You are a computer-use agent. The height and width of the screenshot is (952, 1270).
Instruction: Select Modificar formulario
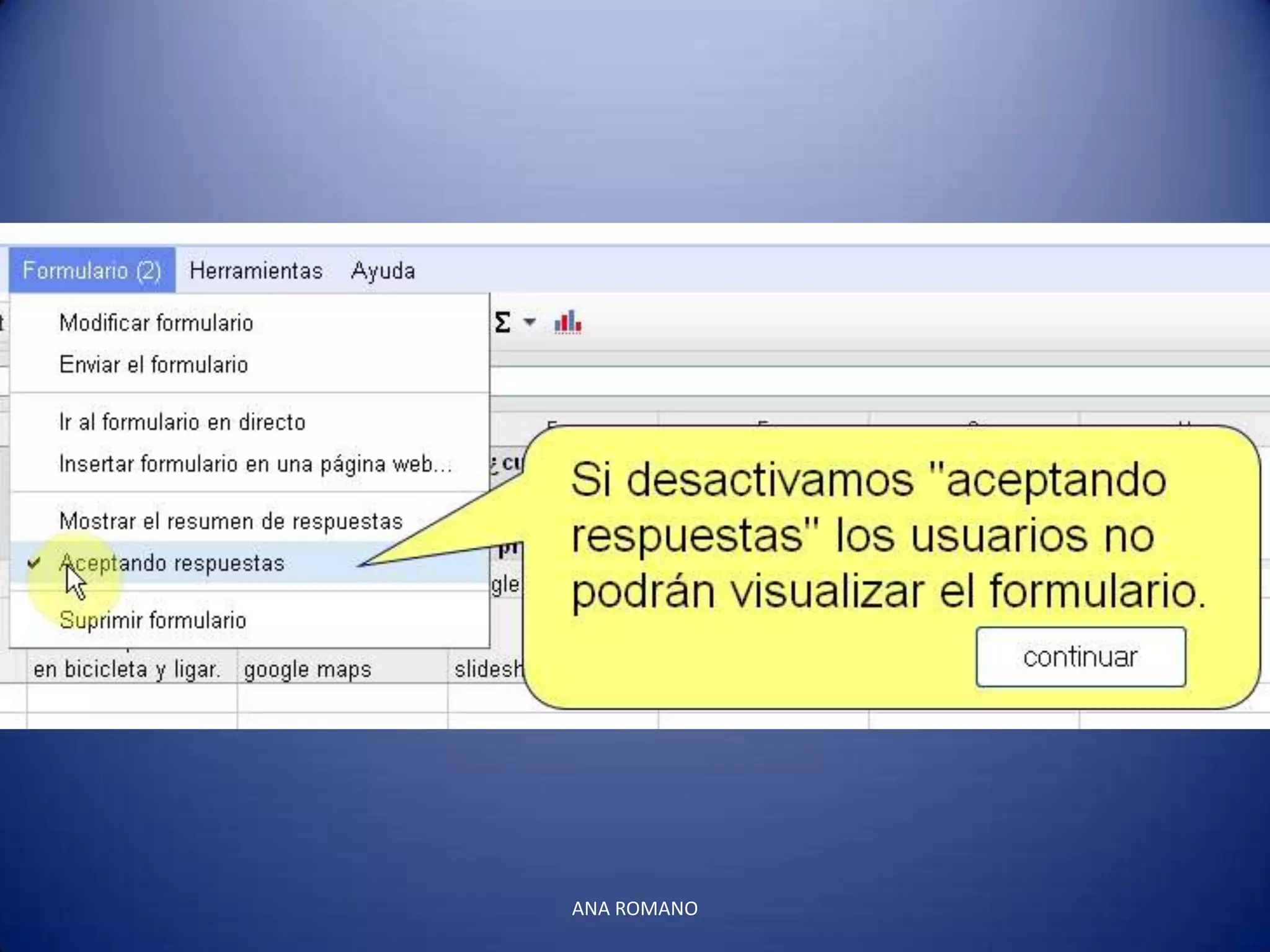156,323
